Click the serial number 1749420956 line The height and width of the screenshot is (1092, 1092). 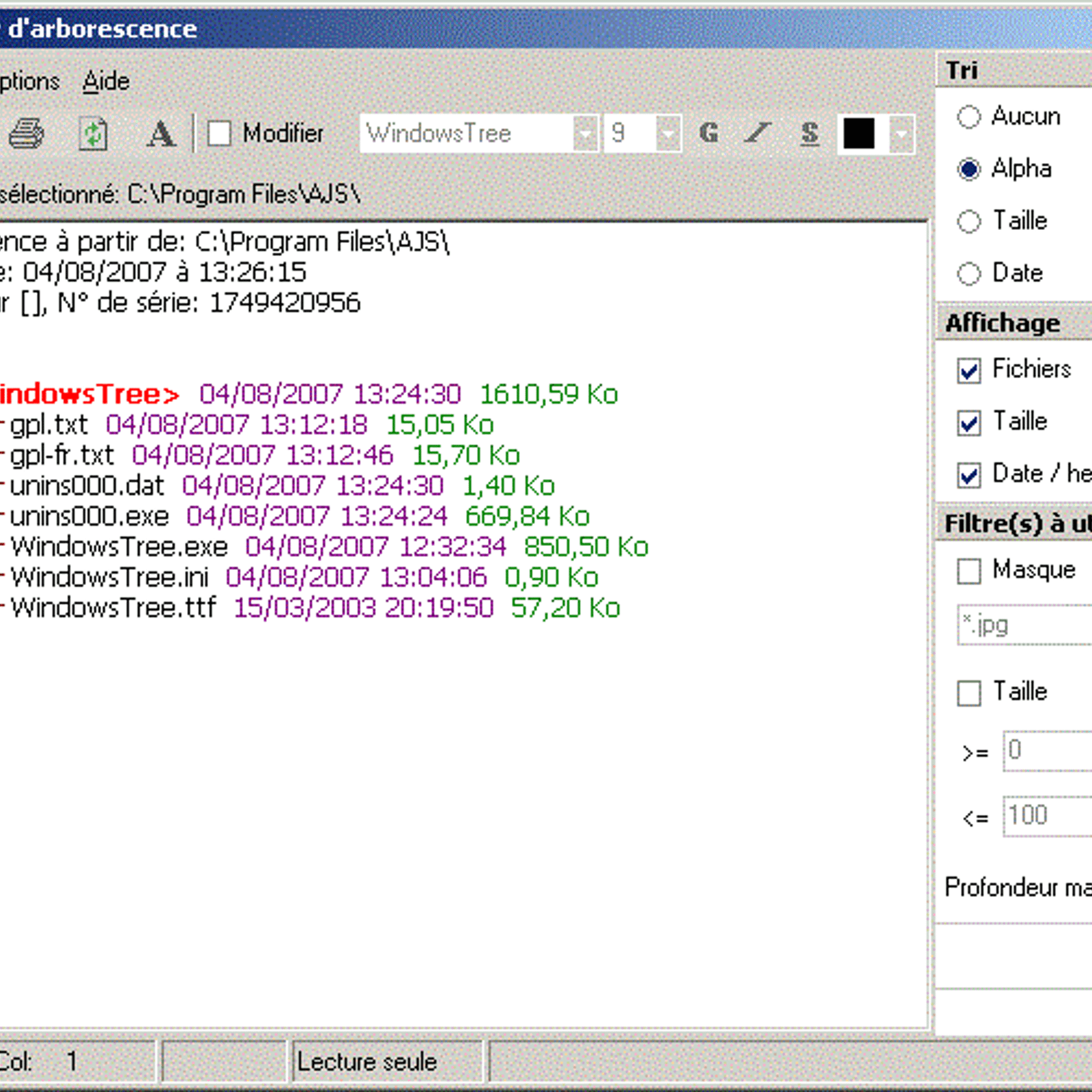click(x=180, y=303)
